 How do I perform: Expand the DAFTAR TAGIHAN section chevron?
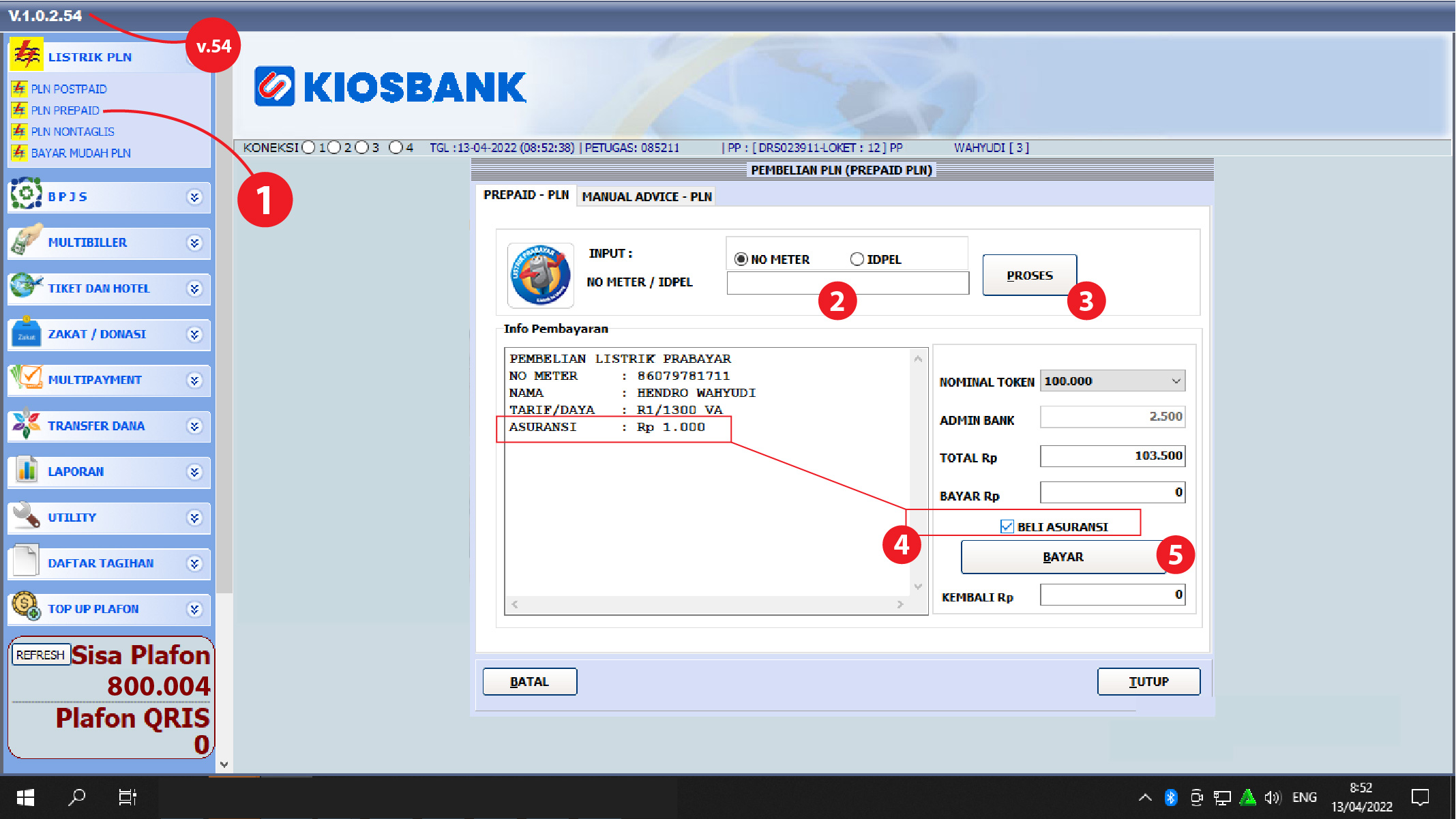click(x=194, y=563)
